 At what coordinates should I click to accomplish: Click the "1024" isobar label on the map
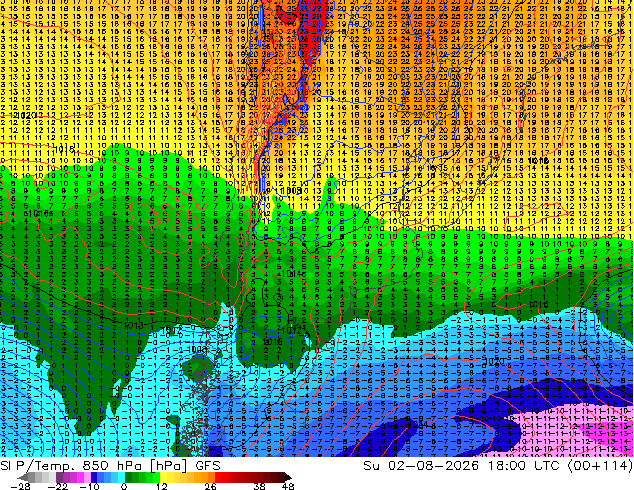417,425
